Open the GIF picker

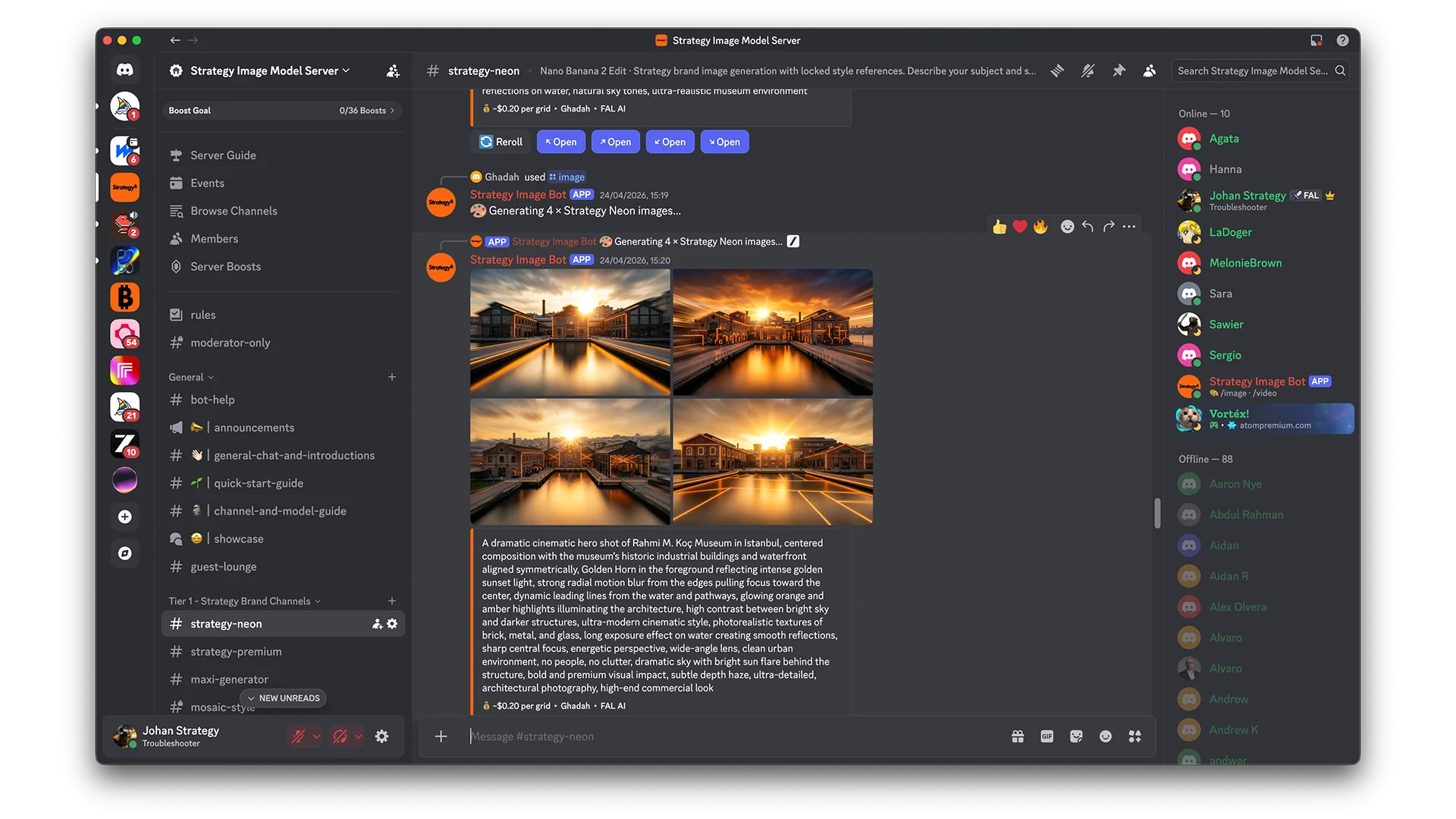1047,736
